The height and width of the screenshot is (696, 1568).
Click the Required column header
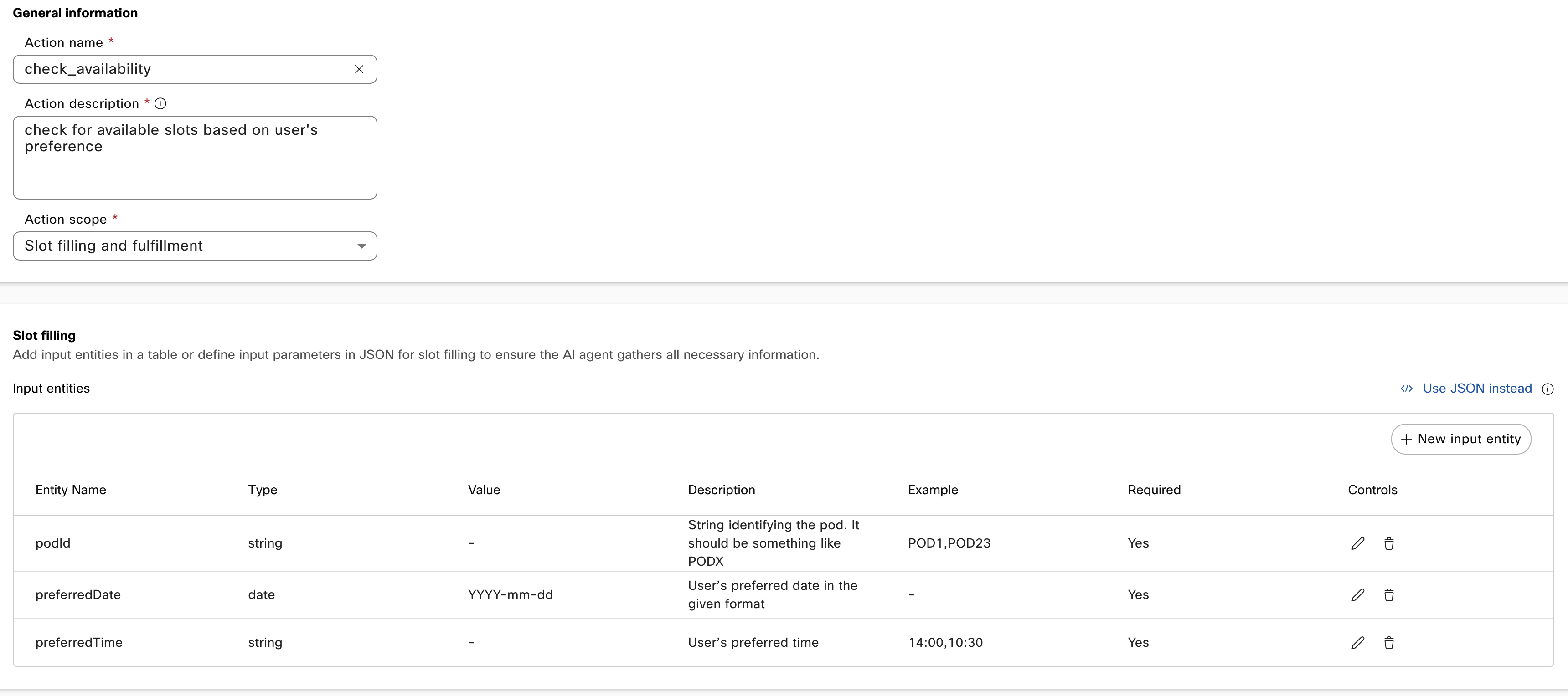1154,491
